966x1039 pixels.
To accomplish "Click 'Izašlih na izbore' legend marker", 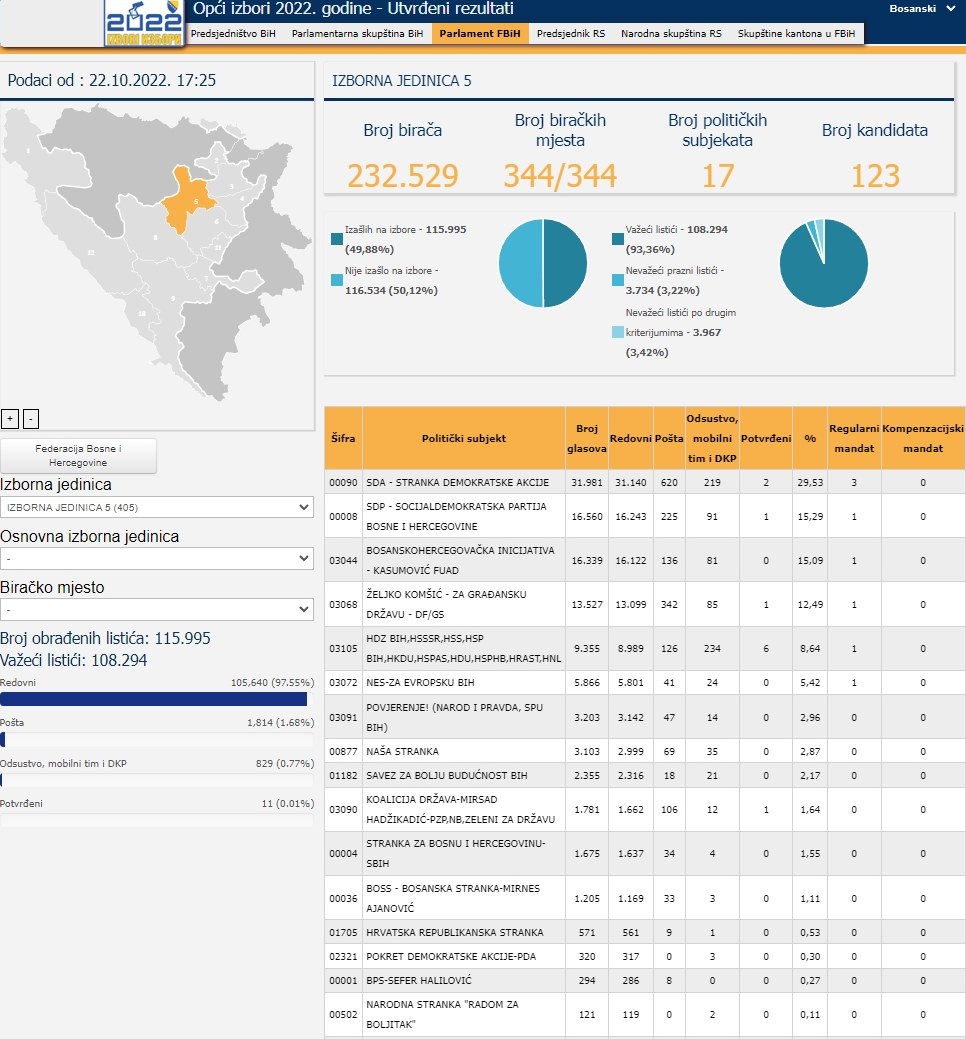I will 336,238.
